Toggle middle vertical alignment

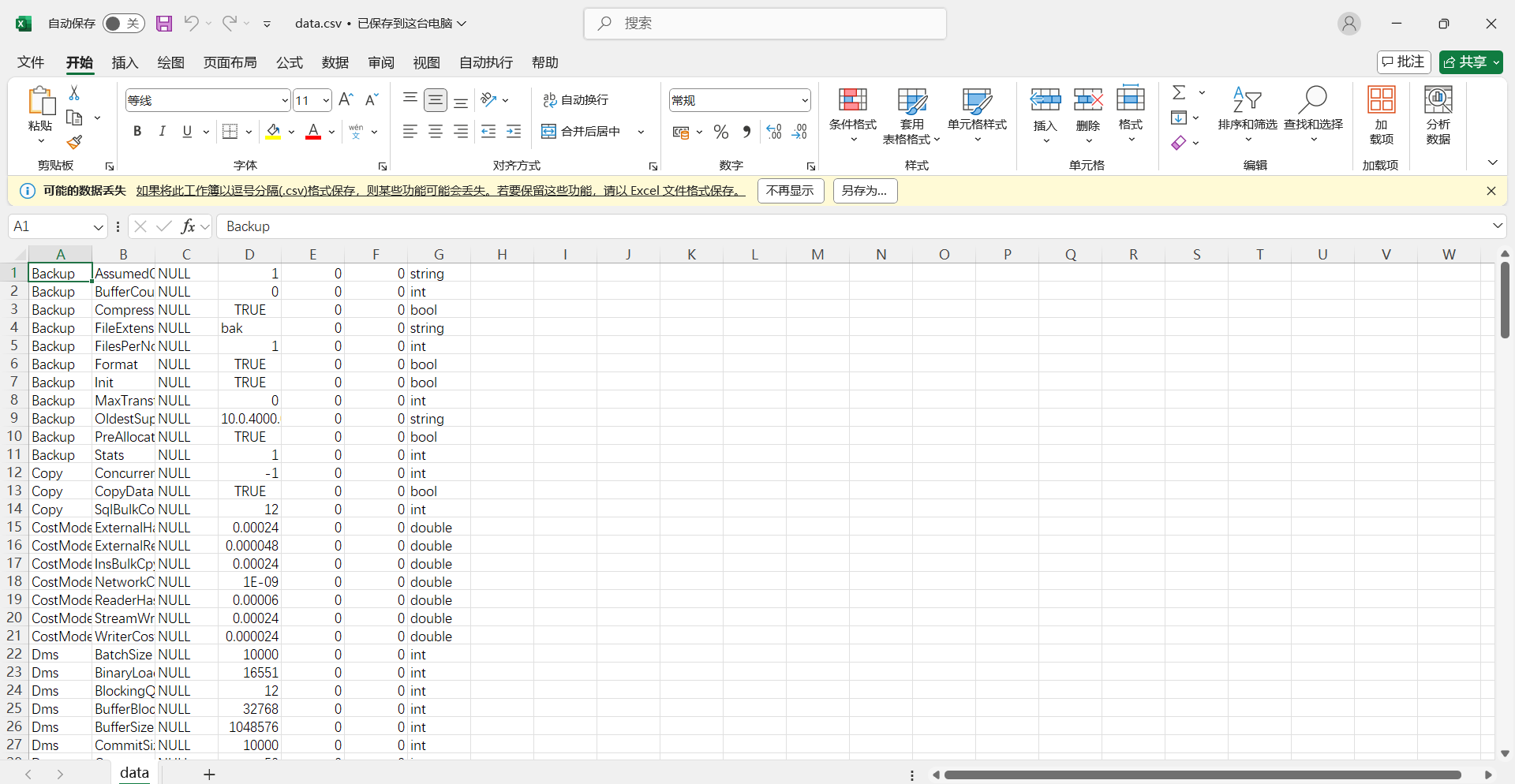coord(436,99)
